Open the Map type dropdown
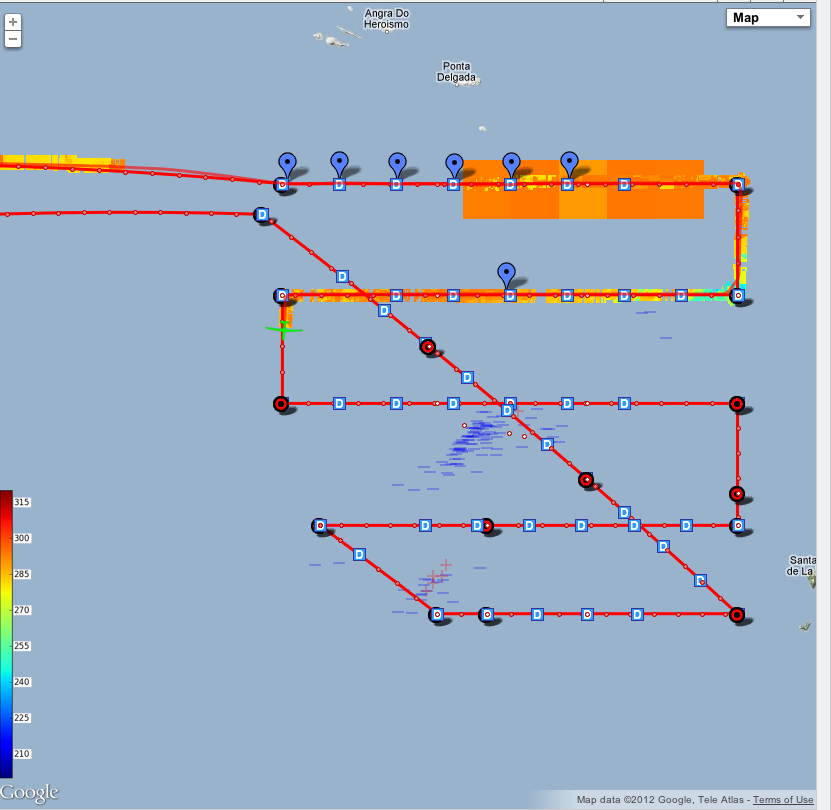Viewport: 831px width, 810px height. [x=767, y=18]
